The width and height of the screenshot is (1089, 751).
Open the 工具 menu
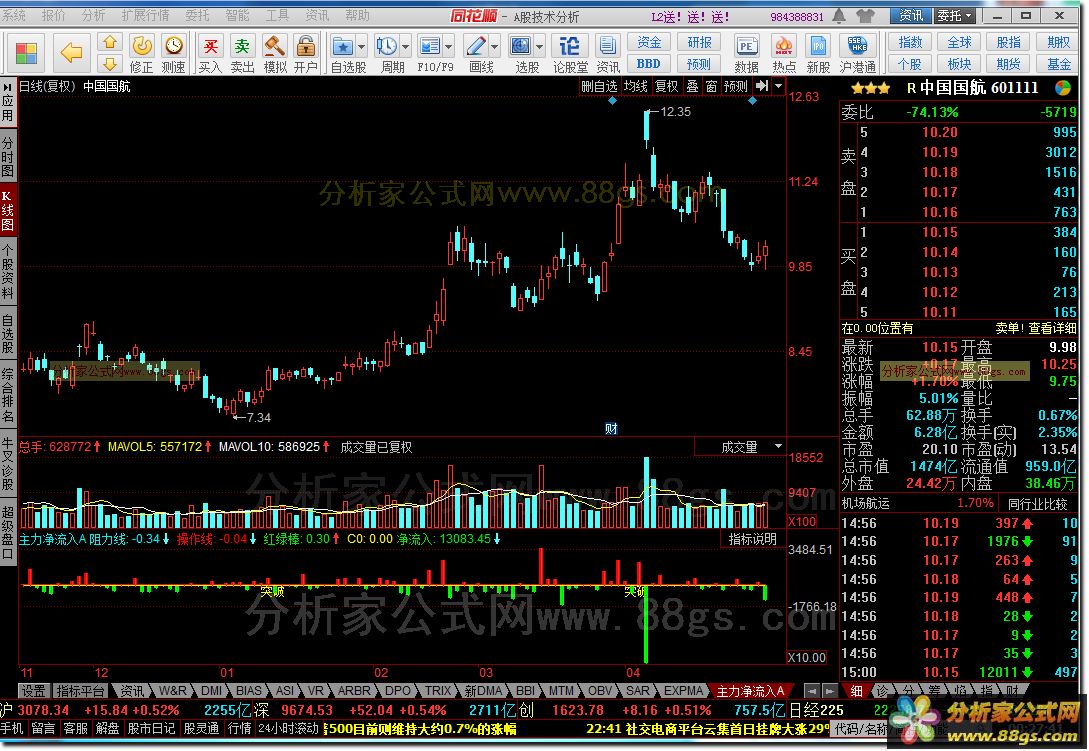(277, 15)
